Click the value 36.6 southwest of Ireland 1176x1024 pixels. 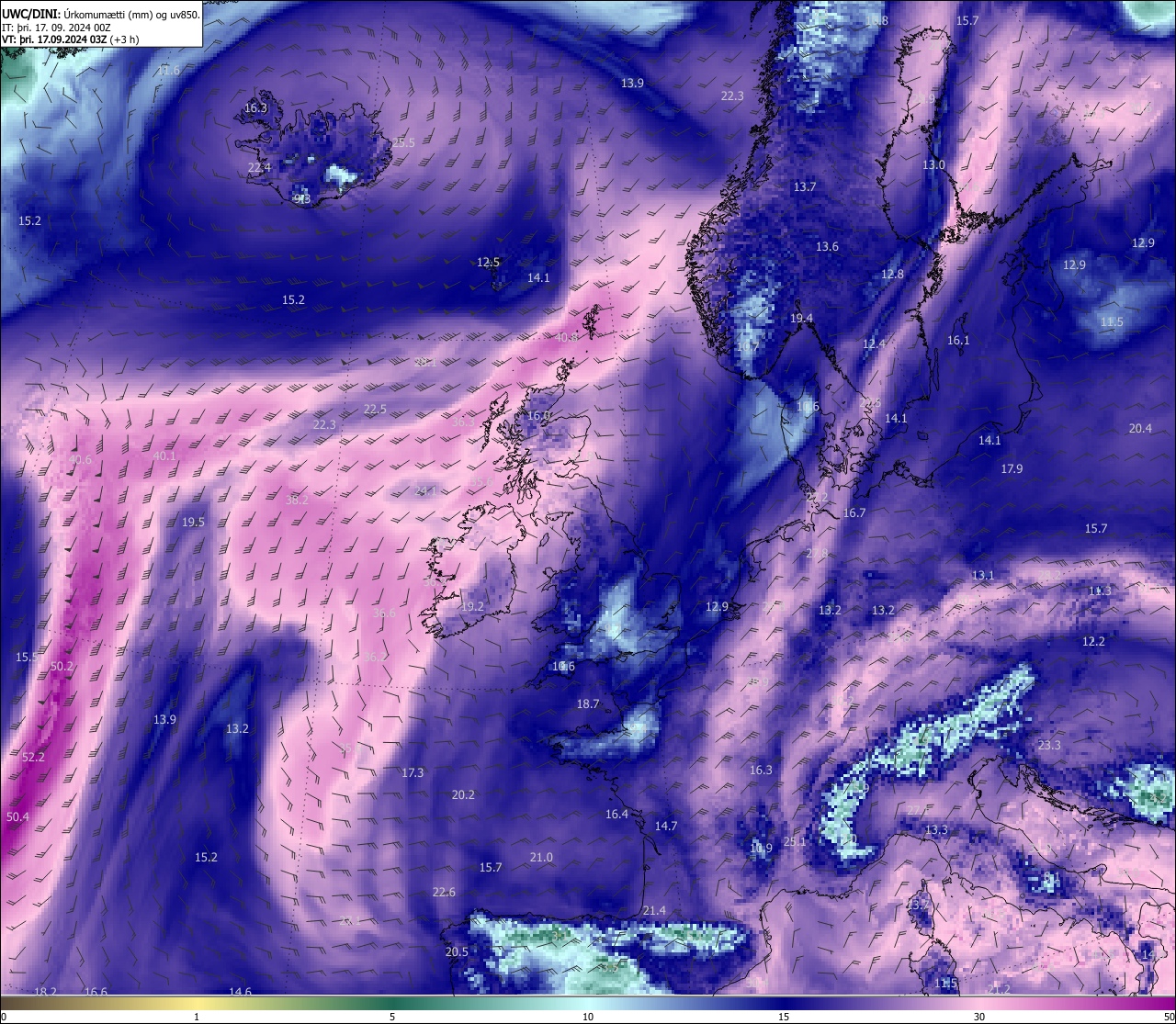(x=385, y=613)
